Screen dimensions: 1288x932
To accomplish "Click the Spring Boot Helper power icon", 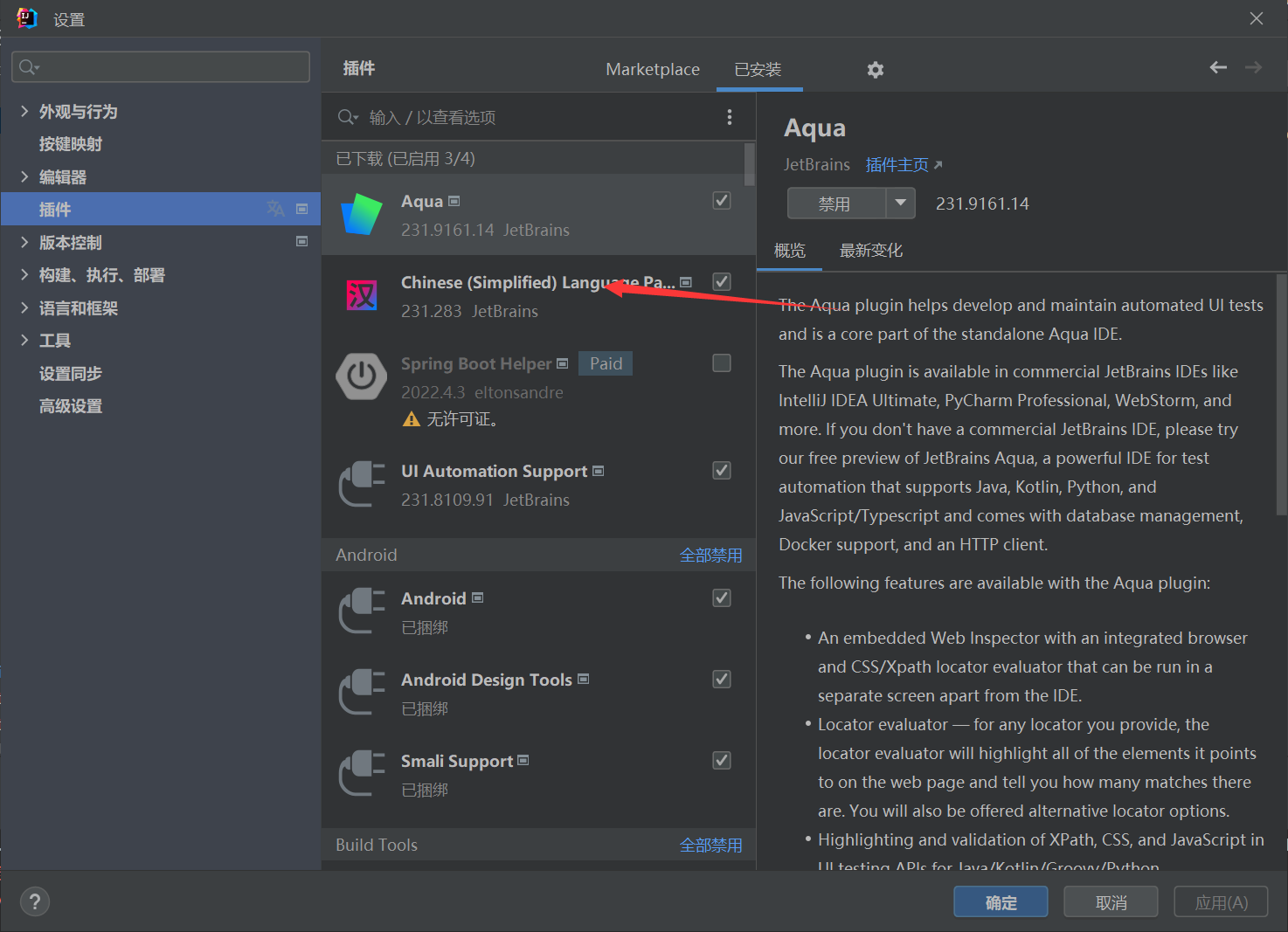I will click(x=362, y=376).
